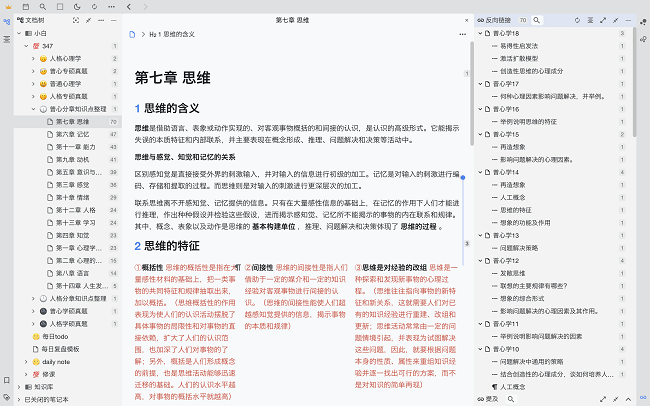
Task: Select the 第七章 思维 editor tab
Action: coord(292,20)
